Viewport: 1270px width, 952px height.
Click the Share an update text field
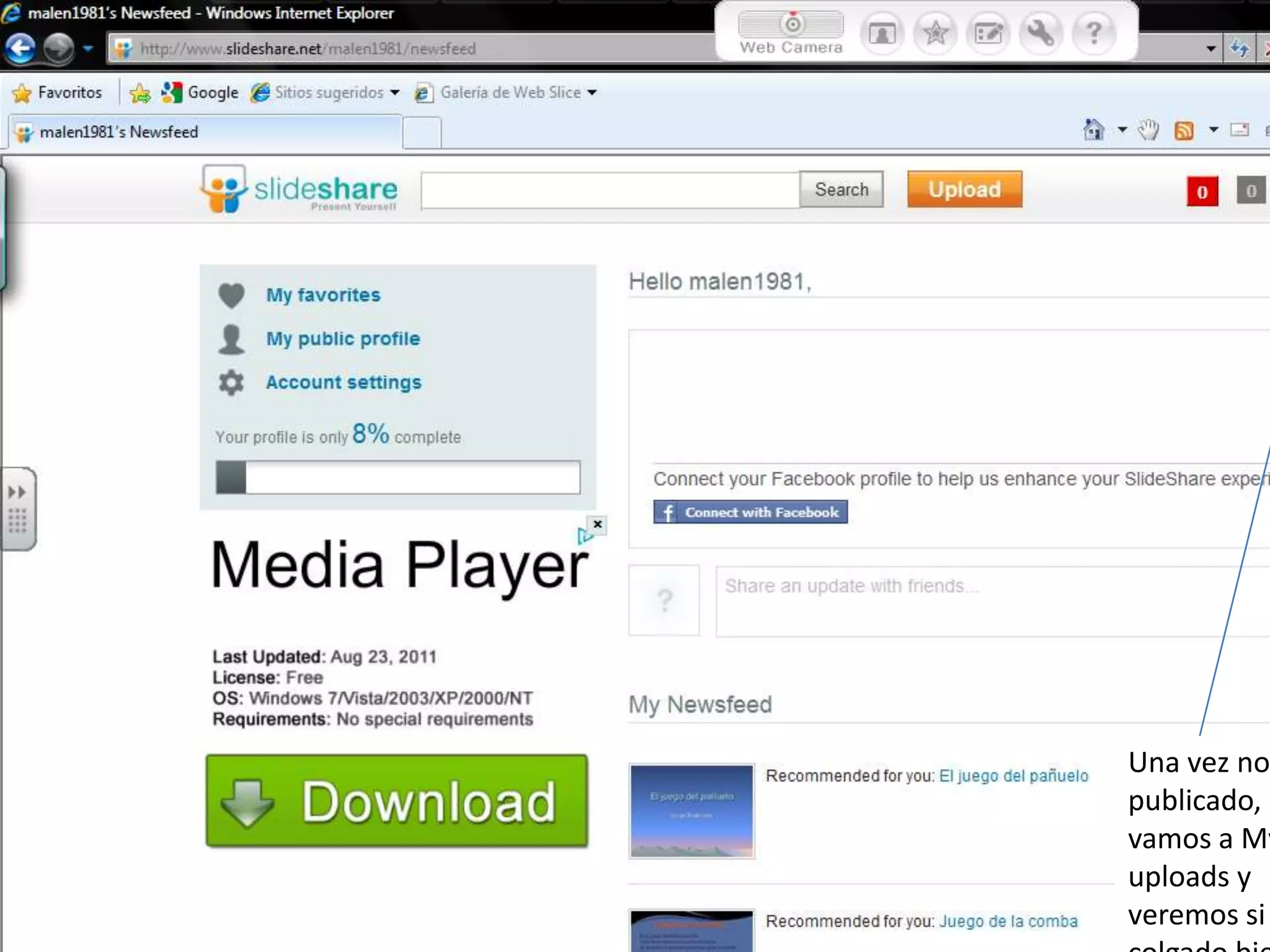click(992, 601)
